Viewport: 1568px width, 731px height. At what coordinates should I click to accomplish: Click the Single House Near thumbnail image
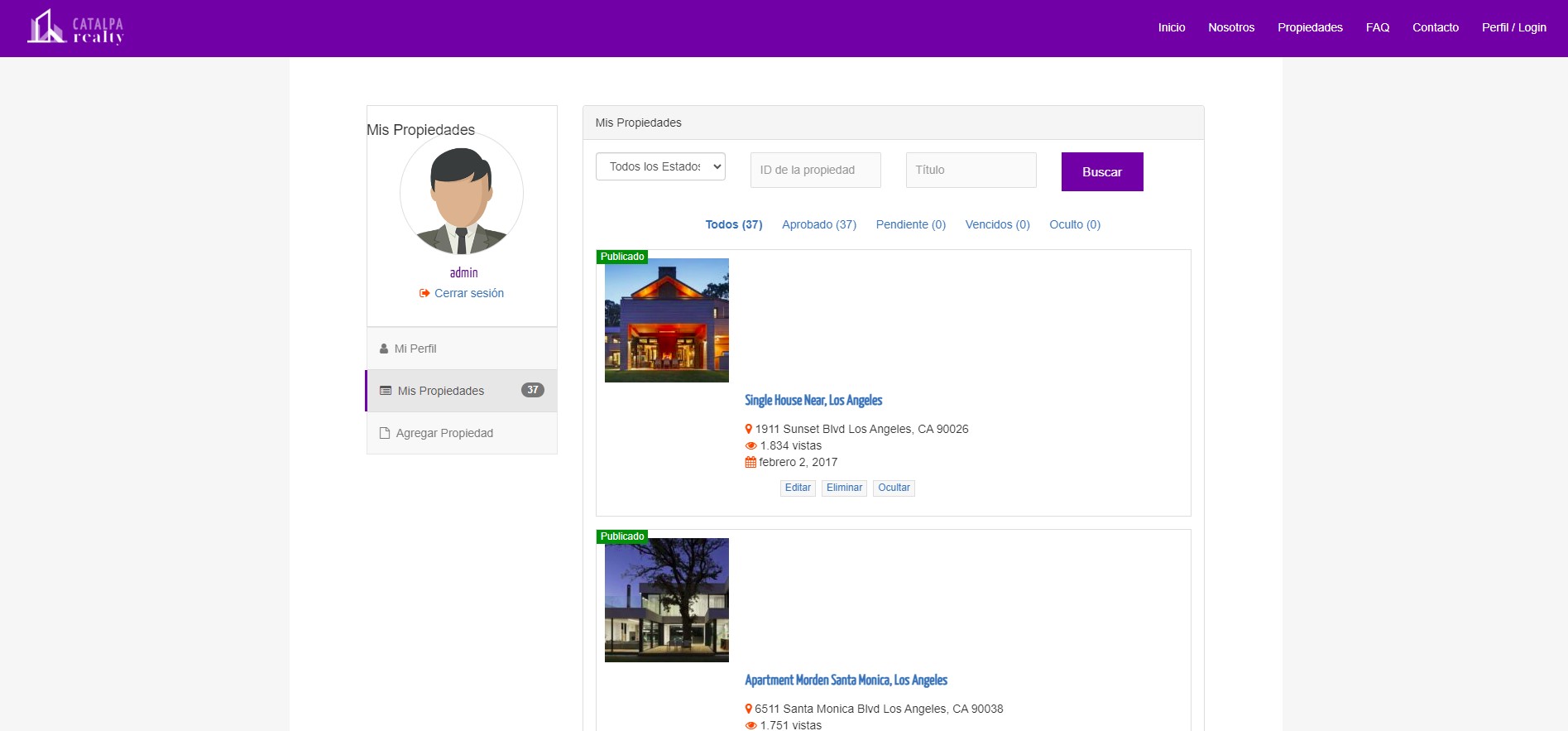pos(667,320)
